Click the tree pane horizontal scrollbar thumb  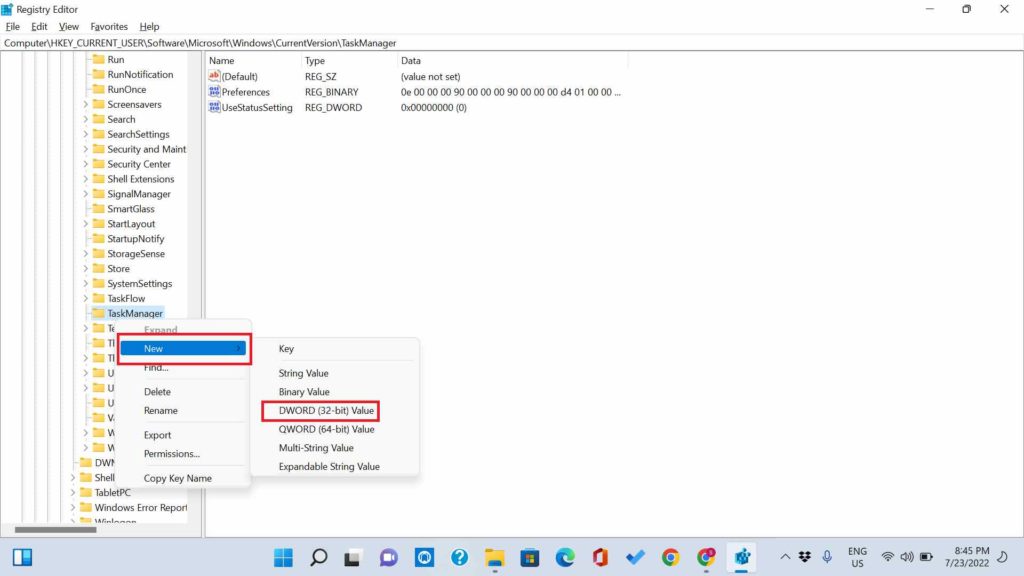click(56, 530)
